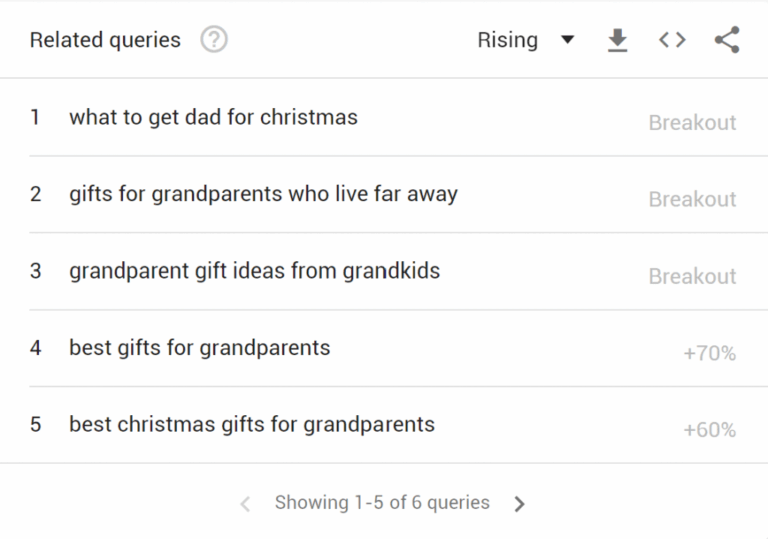768x539 pixels.
Task: Click Breakout label for the dad christmas query
Action: click(x=692, y=123)
